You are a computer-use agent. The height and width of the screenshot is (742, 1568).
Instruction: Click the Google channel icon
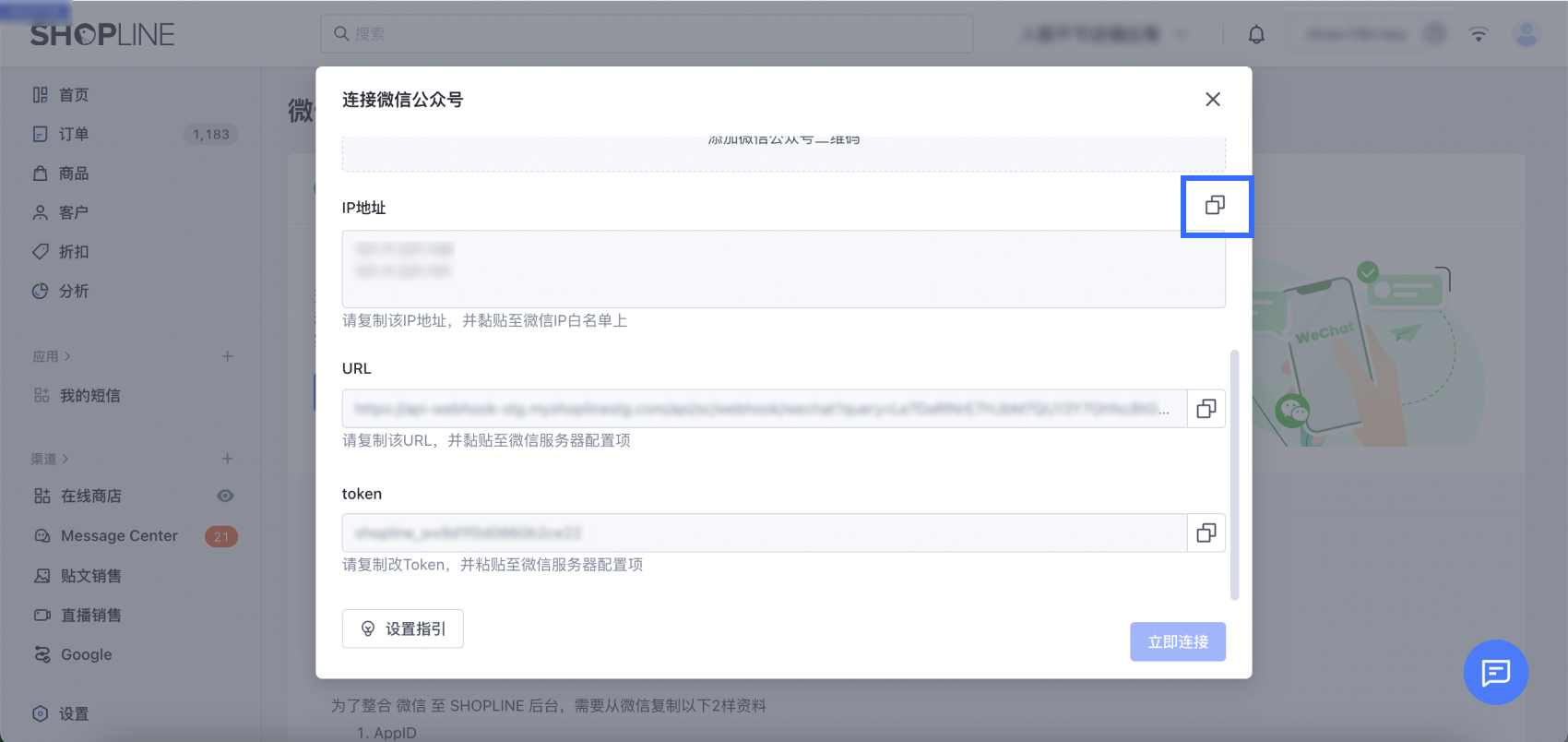[42, 654]
